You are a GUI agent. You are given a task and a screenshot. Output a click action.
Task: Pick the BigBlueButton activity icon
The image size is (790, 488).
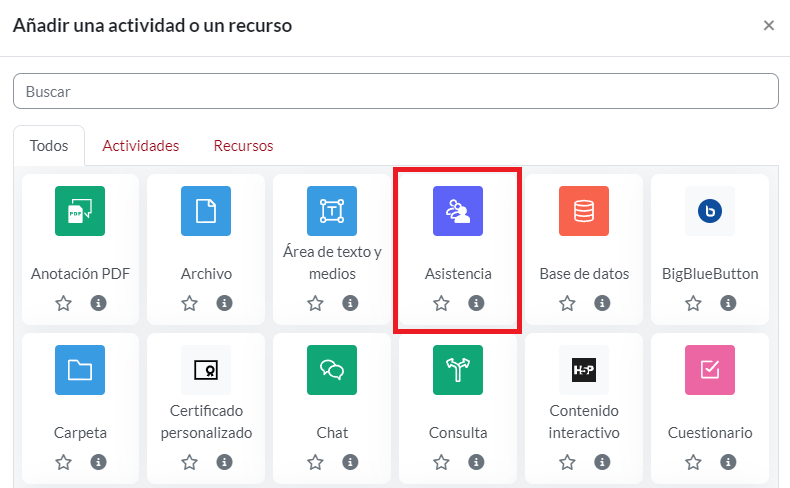tap(710, 211)
